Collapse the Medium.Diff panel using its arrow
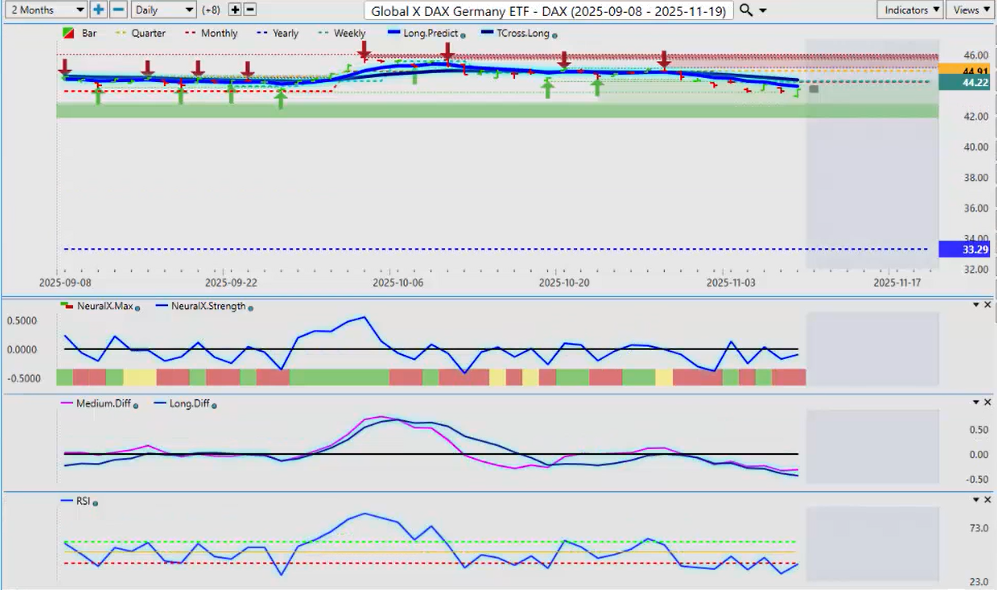This screenshot has height=590, width=997. click(975, 402)
